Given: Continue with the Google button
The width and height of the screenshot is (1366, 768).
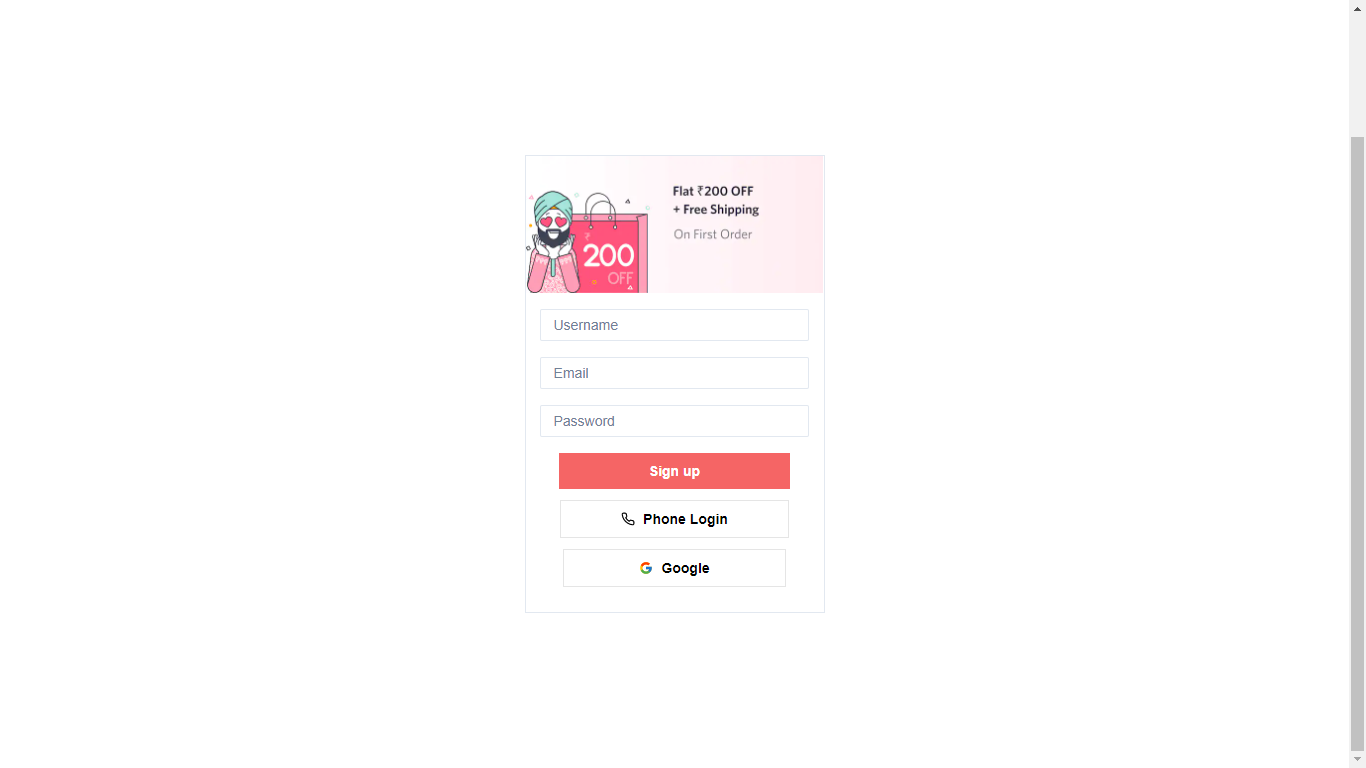Looking at the screenshot, I should (x=674, y=568).
